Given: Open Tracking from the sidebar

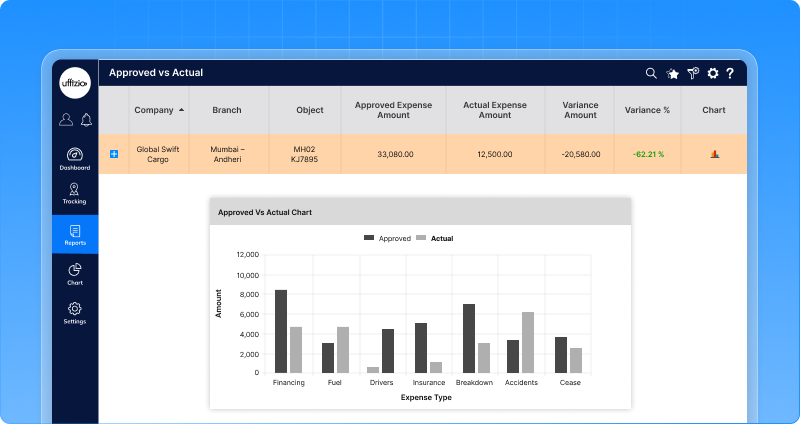Looking at the screenshot, I should coord(75,194).
